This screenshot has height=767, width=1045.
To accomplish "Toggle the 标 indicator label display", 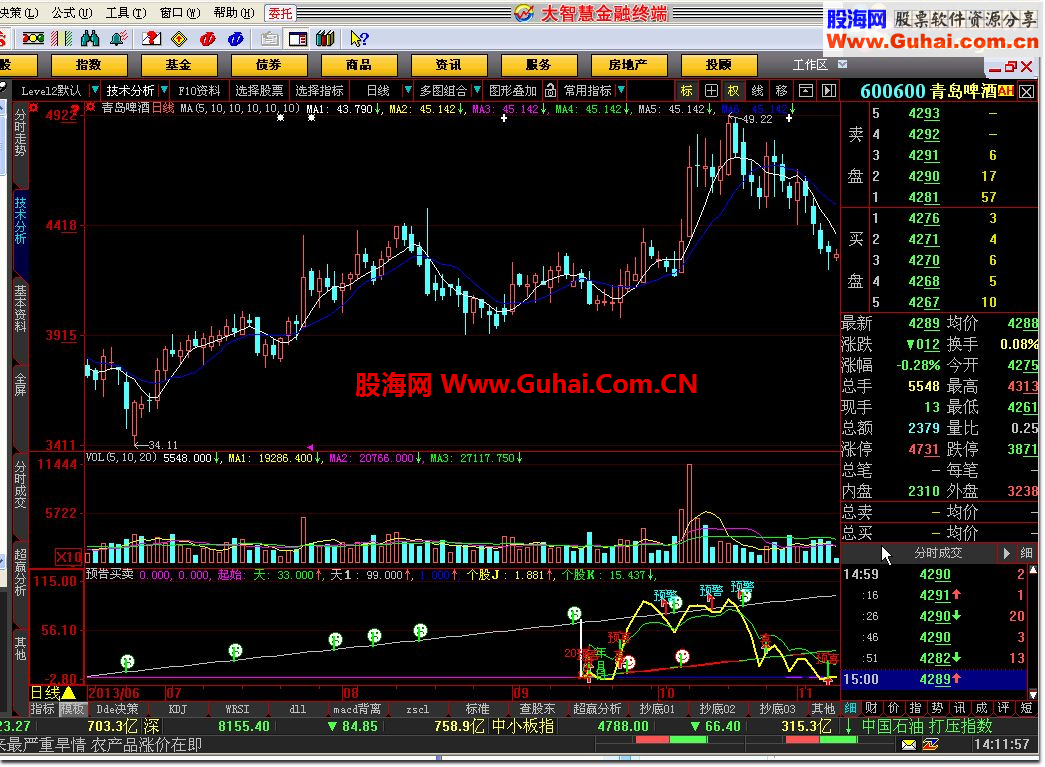I will [686, 90].
